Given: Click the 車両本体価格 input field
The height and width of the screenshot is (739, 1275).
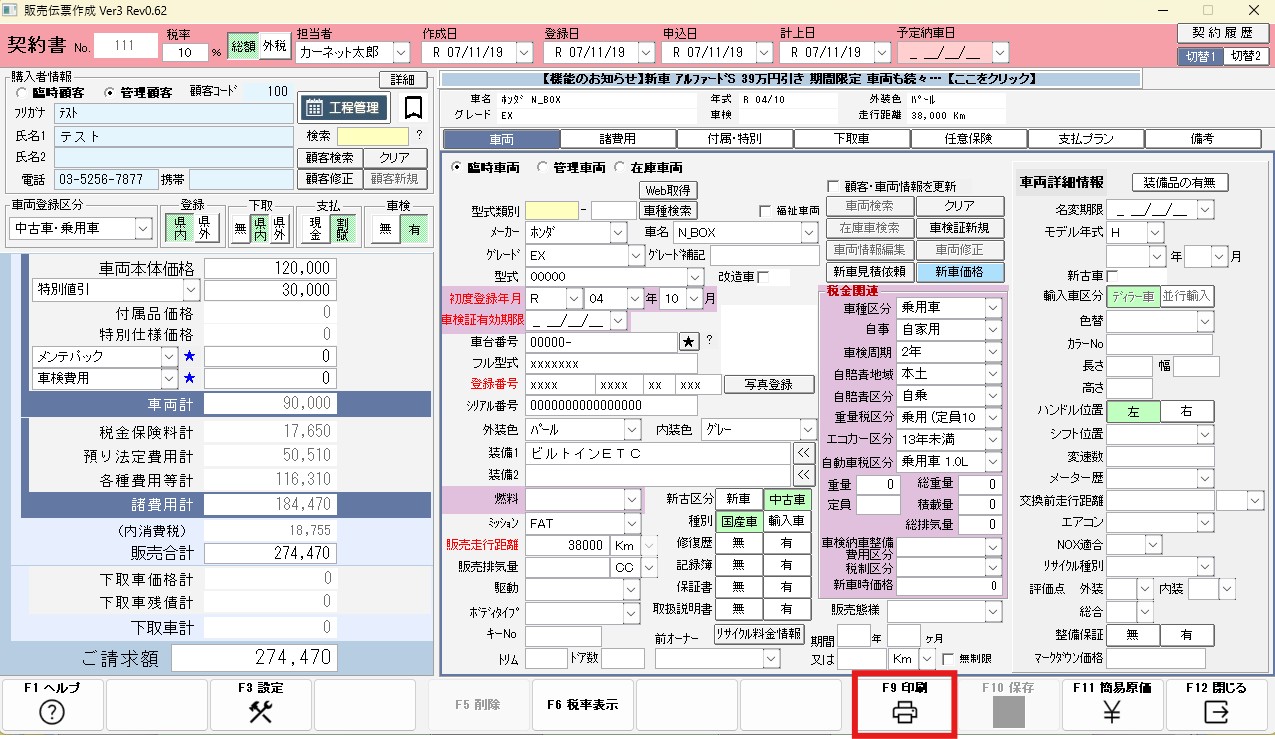Looking at the screenshot, I should pyautogui.click(x=270, y=268).
